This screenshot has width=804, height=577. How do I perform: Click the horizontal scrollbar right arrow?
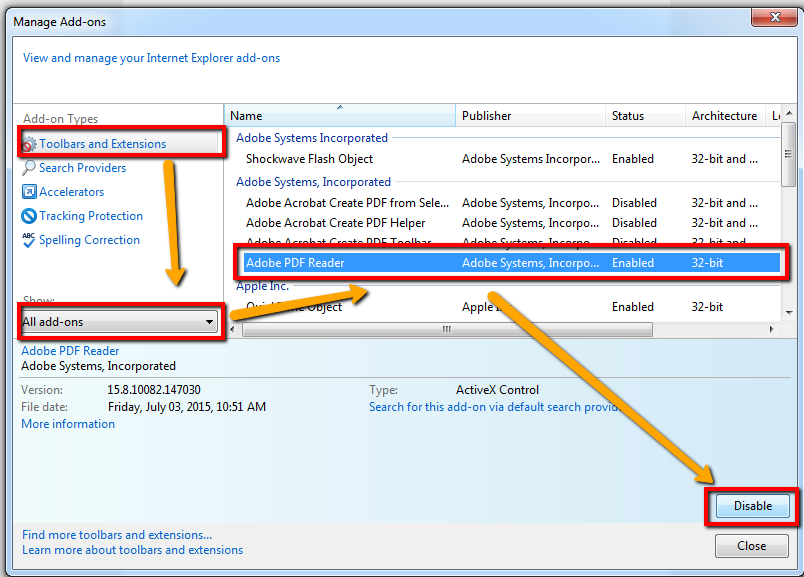point(771,329)
